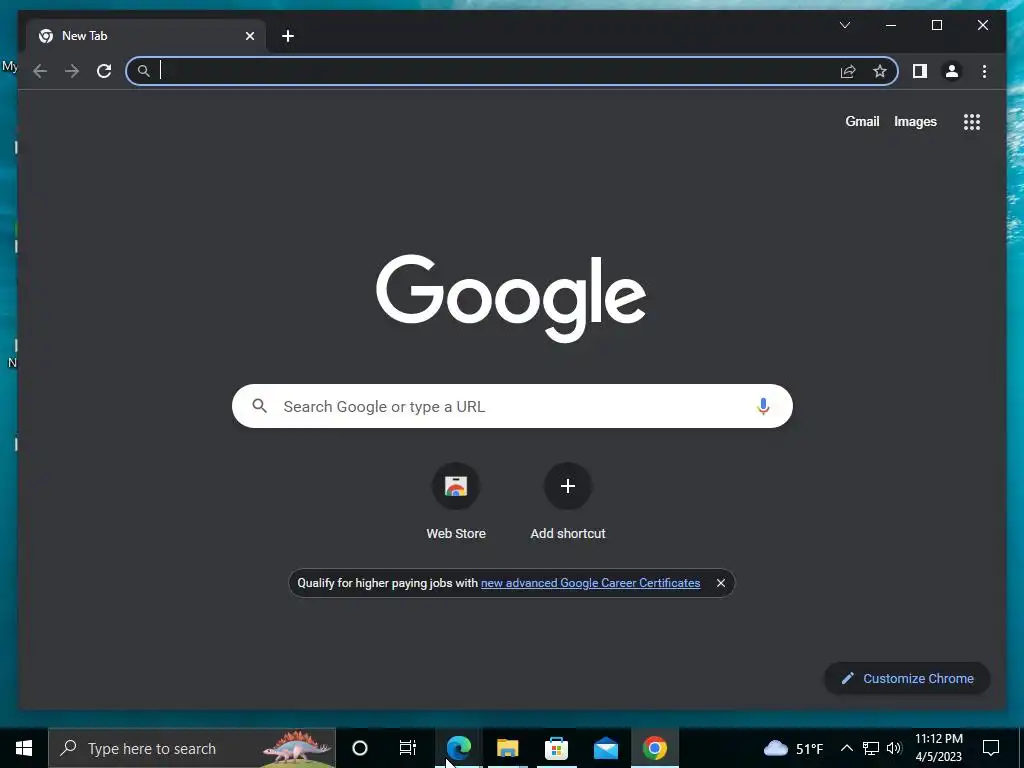Click Customize Chrome button
The width and height of the screenshot is (1024, 768).
[x=907, y=679]
